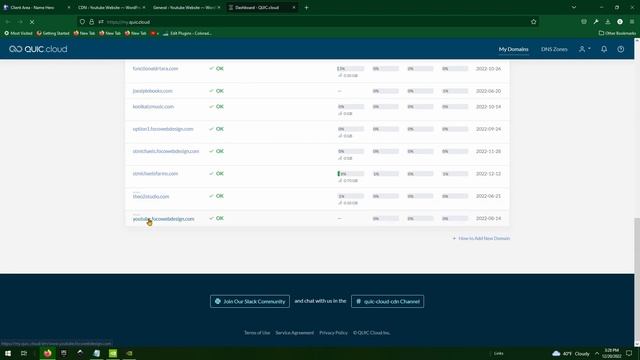Open the domain dated 2022-10-26
640x360 pixels.
pyautogui.click(x=155, y=69)
